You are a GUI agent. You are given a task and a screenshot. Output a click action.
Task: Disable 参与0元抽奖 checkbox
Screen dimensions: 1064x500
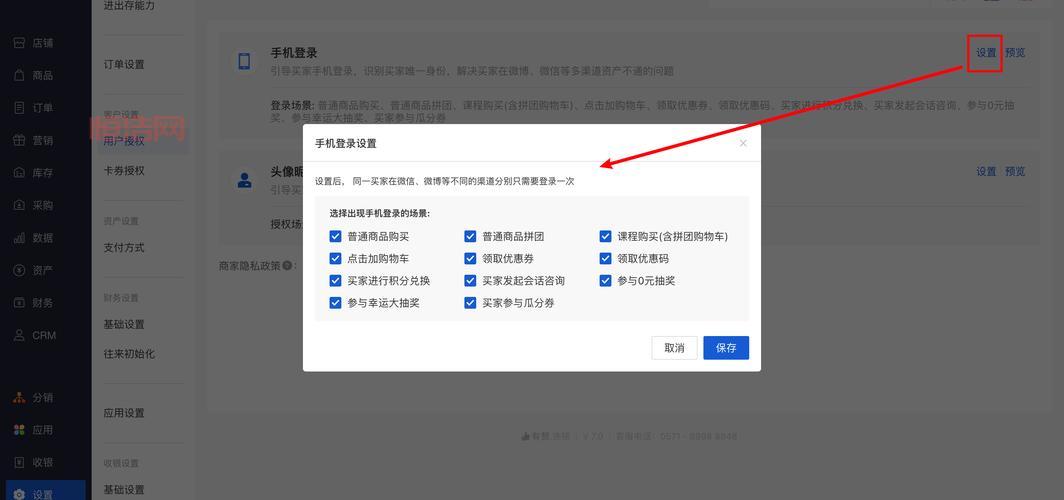[x=606, y=281]
